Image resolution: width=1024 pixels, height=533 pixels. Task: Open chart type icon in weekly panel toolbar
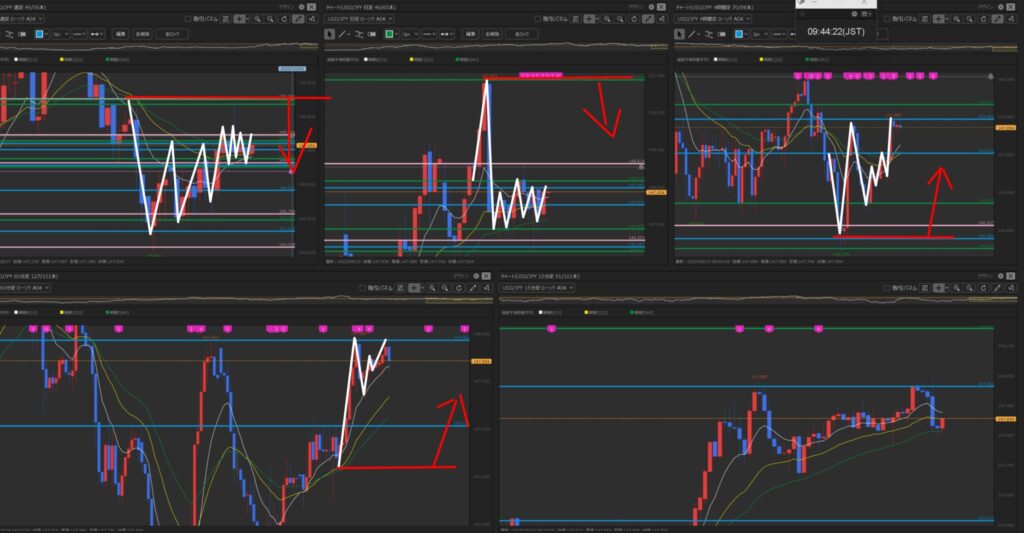coord(225,19)
